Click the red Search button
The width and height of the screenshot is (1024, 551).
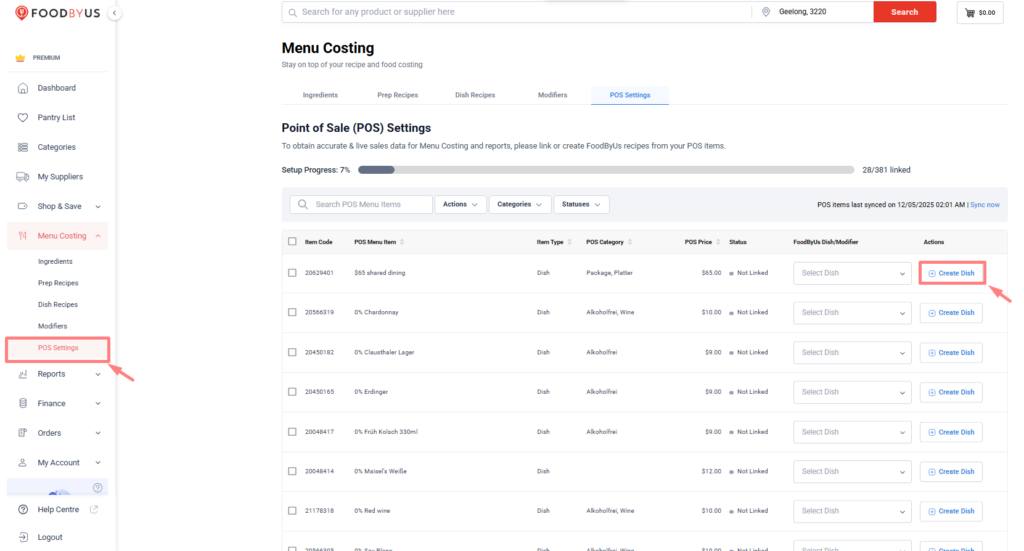(x=904, y=12)
